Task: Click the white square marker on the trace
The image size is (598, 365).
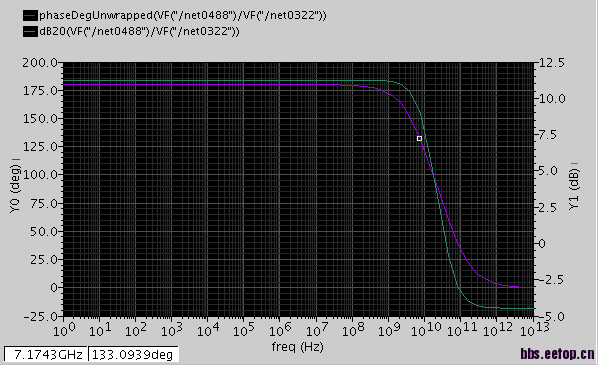Action: (x=419, y=138)
